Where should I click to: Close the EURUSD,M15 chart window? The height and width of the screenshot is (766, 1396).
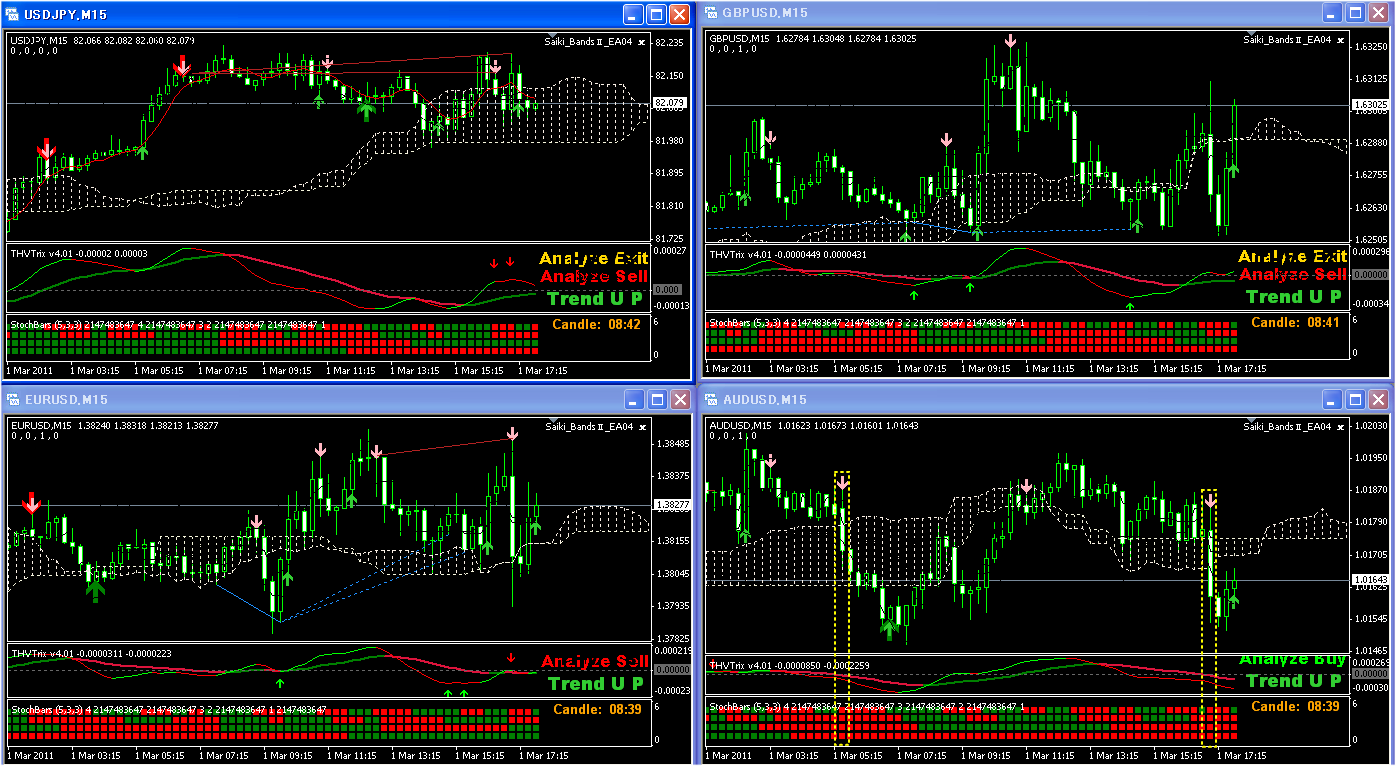click(x=679, y=400)
